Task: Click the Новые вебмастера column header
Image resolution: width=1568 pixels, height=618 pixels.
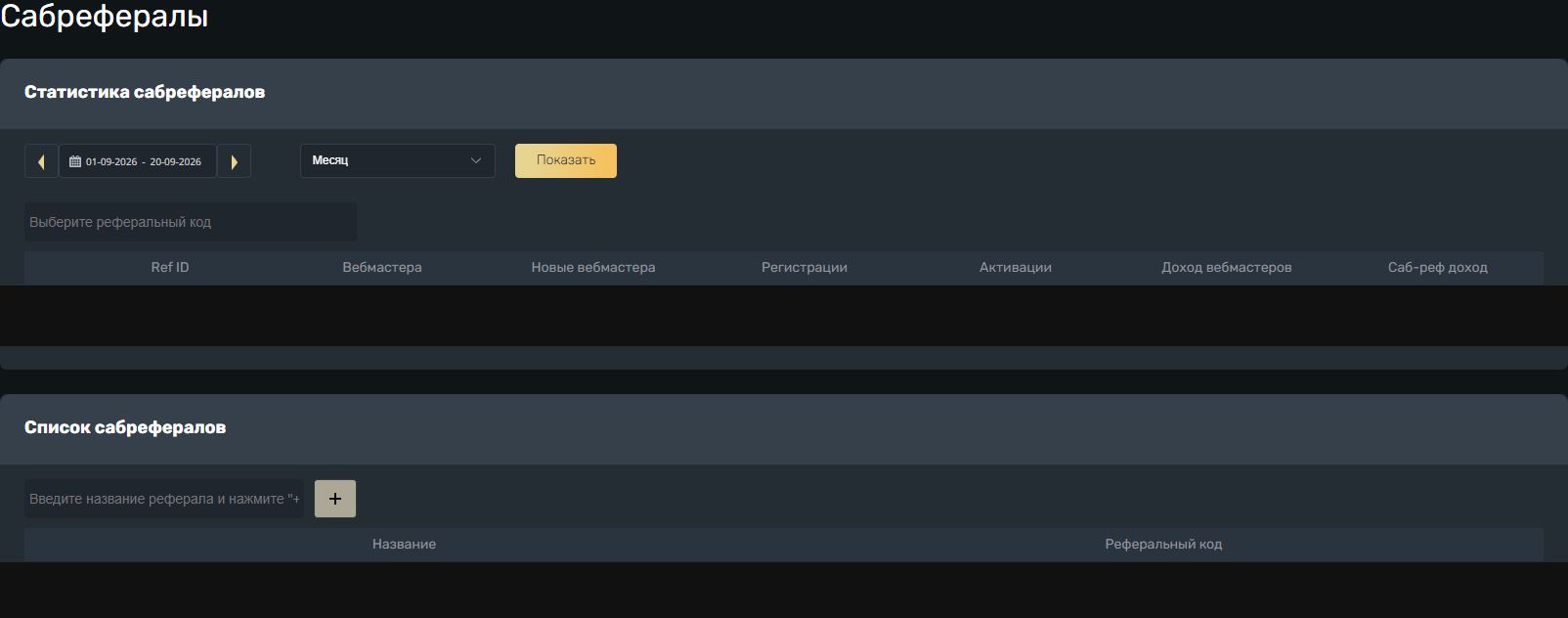Action: 593,268
